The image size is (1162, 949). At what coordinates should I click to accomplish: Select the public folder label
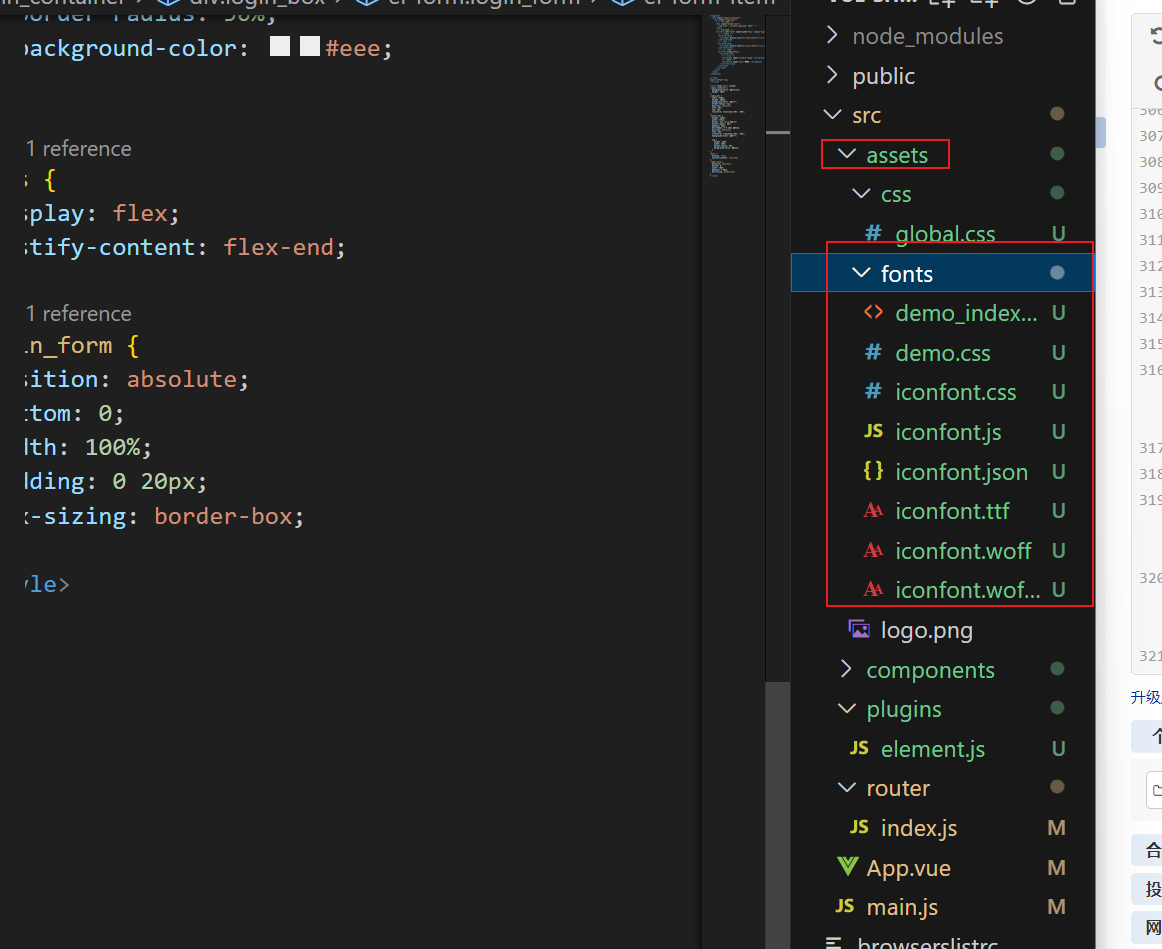[x=883, y=76]
